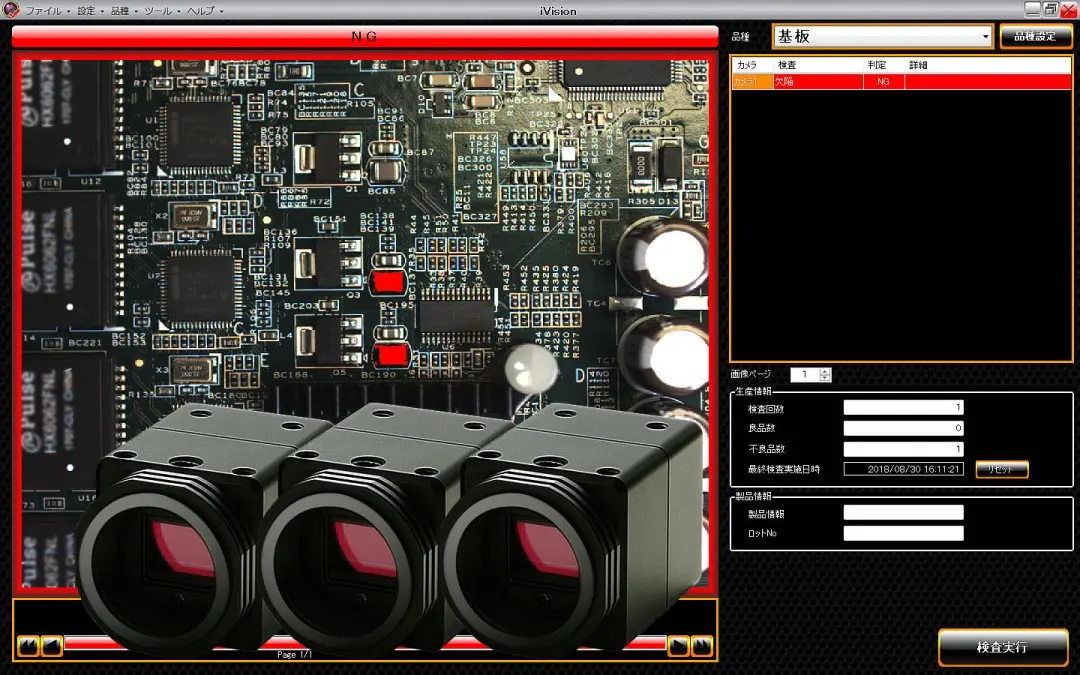This screenshot has height=675, width=1080.
Task: Click the iVision app logo icon
Action: [11, 10]
